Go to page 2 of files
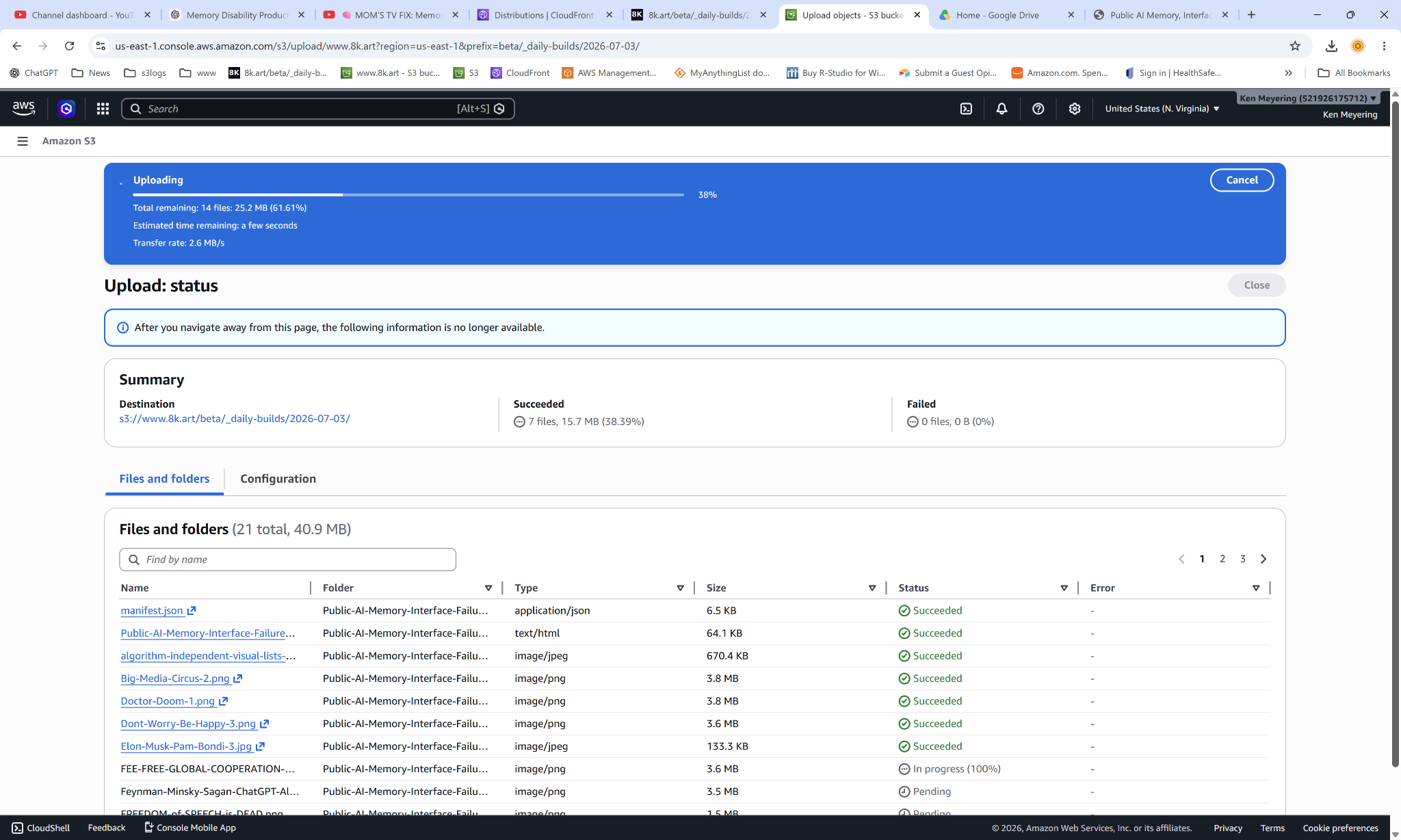The height and width of the screenshot is (840, 1401). [x=1222, y=559]
